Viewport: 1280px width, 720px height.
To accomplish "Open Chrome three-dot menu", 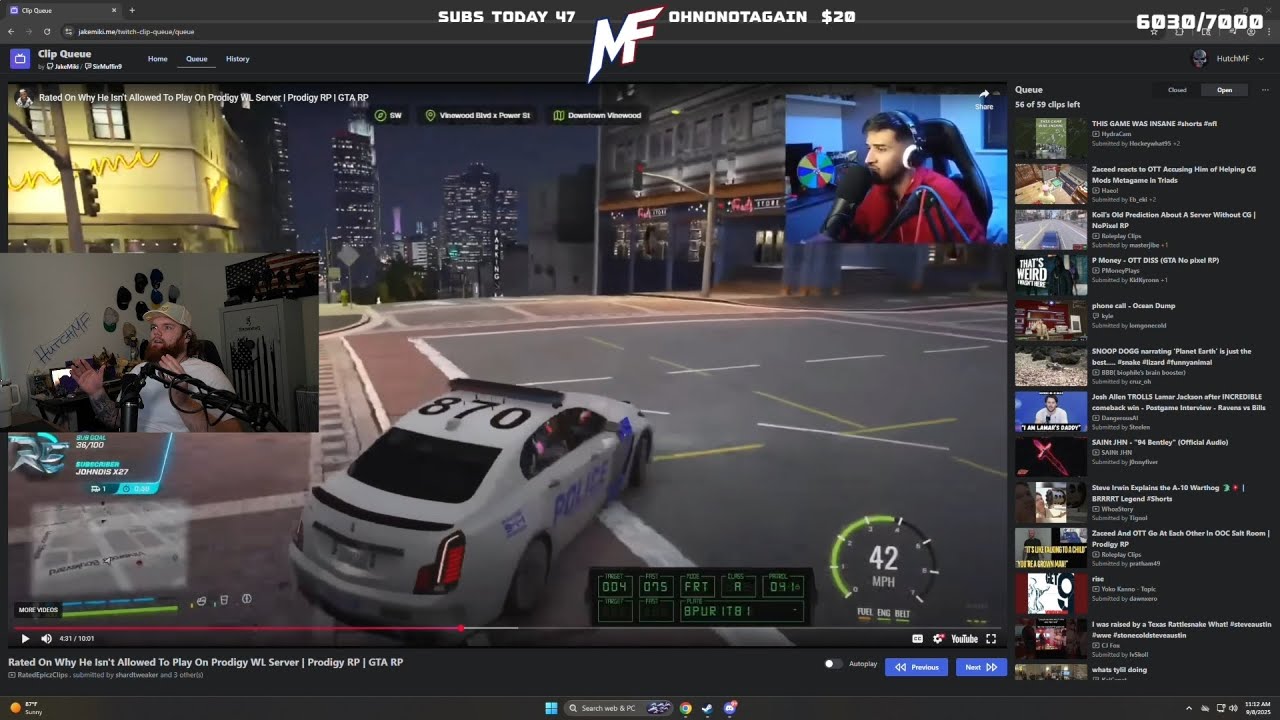I will tap(1267, 32).
